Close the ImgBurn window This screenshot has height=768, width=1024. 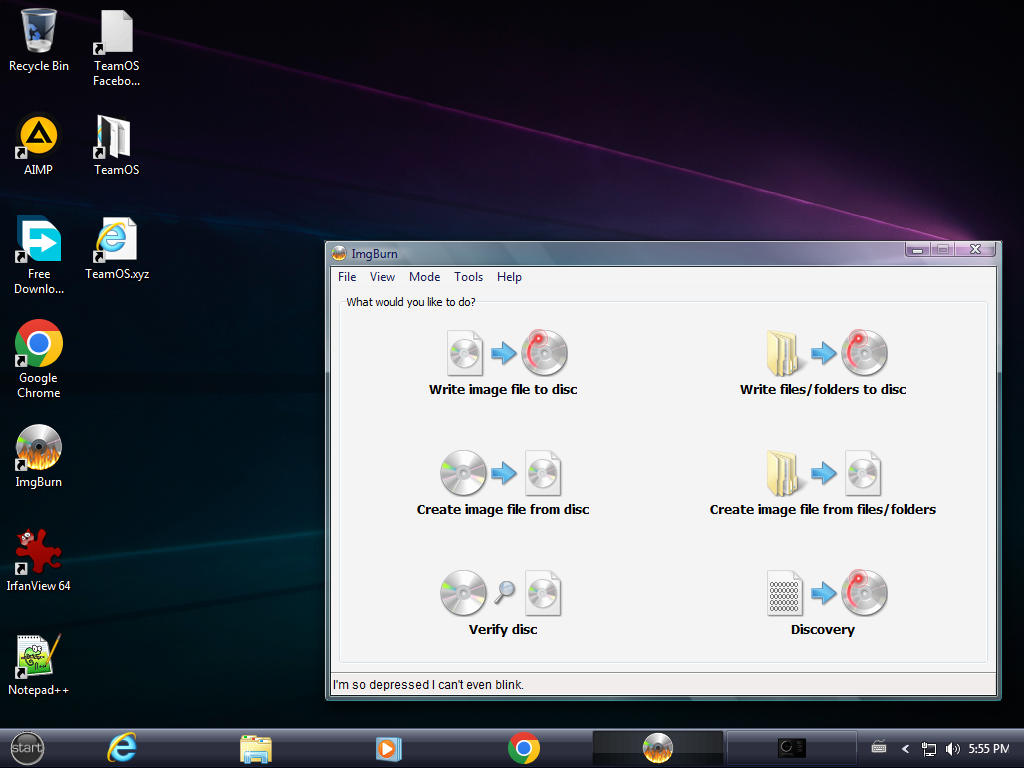tap(976, 249)
